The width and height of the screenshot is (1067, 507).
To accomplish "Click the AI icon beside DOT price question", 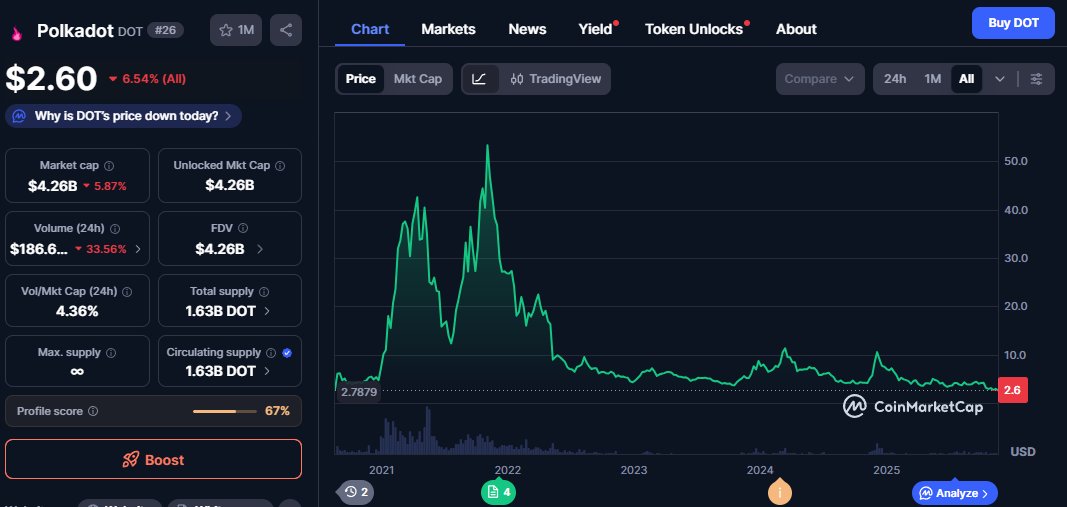I will coord(20,116).
